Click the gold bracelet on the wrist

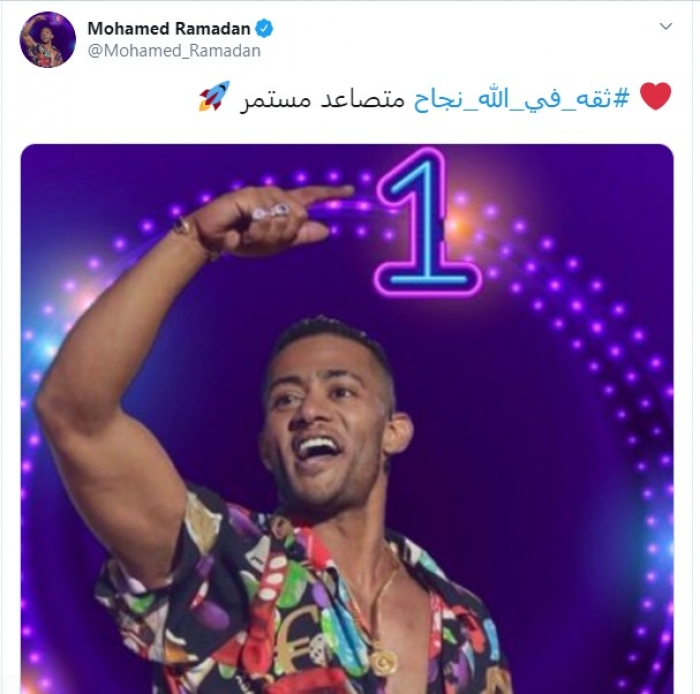(182, 225)
